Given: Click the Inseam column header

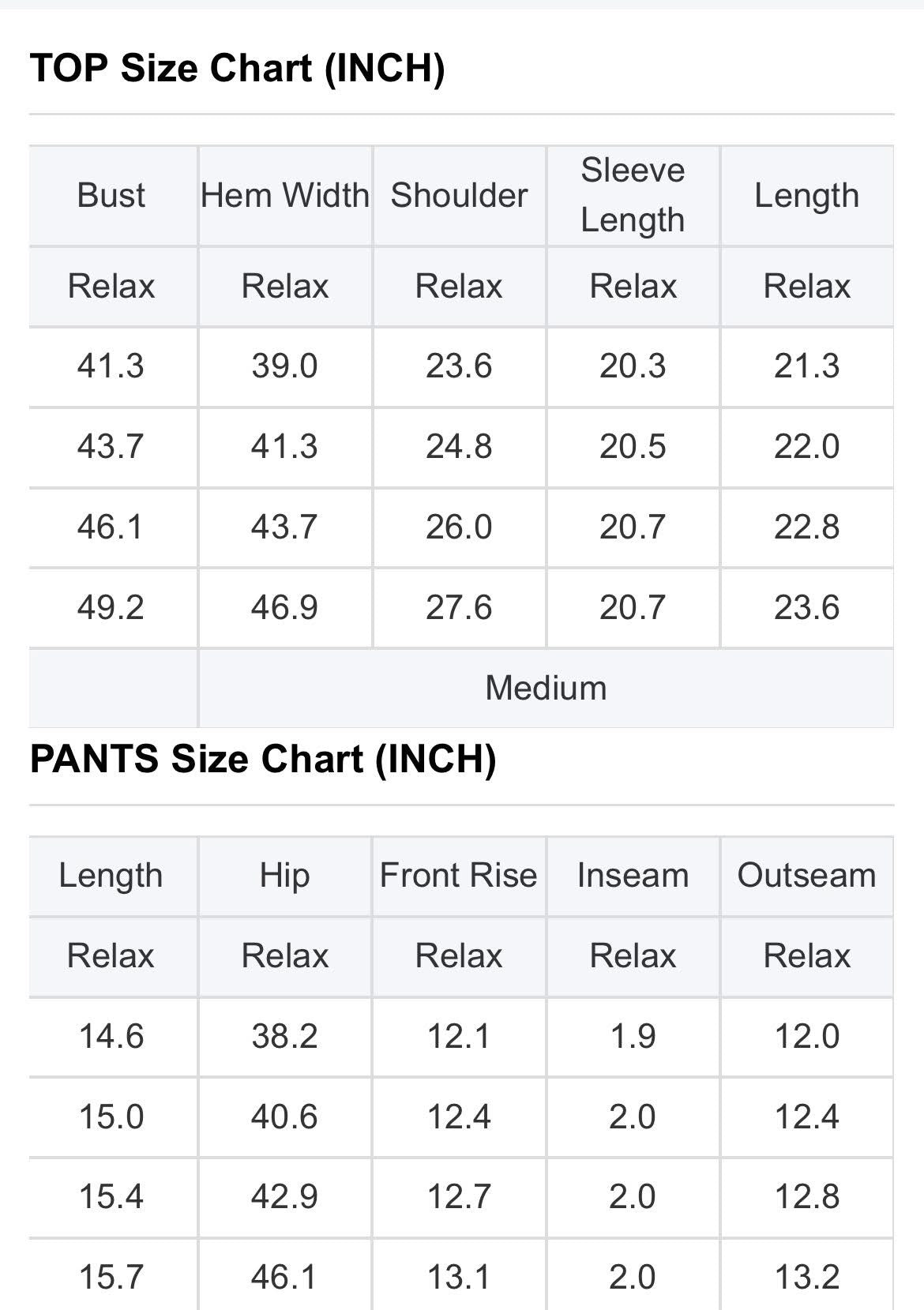Looking at the screenshot, I should [633, 876].
